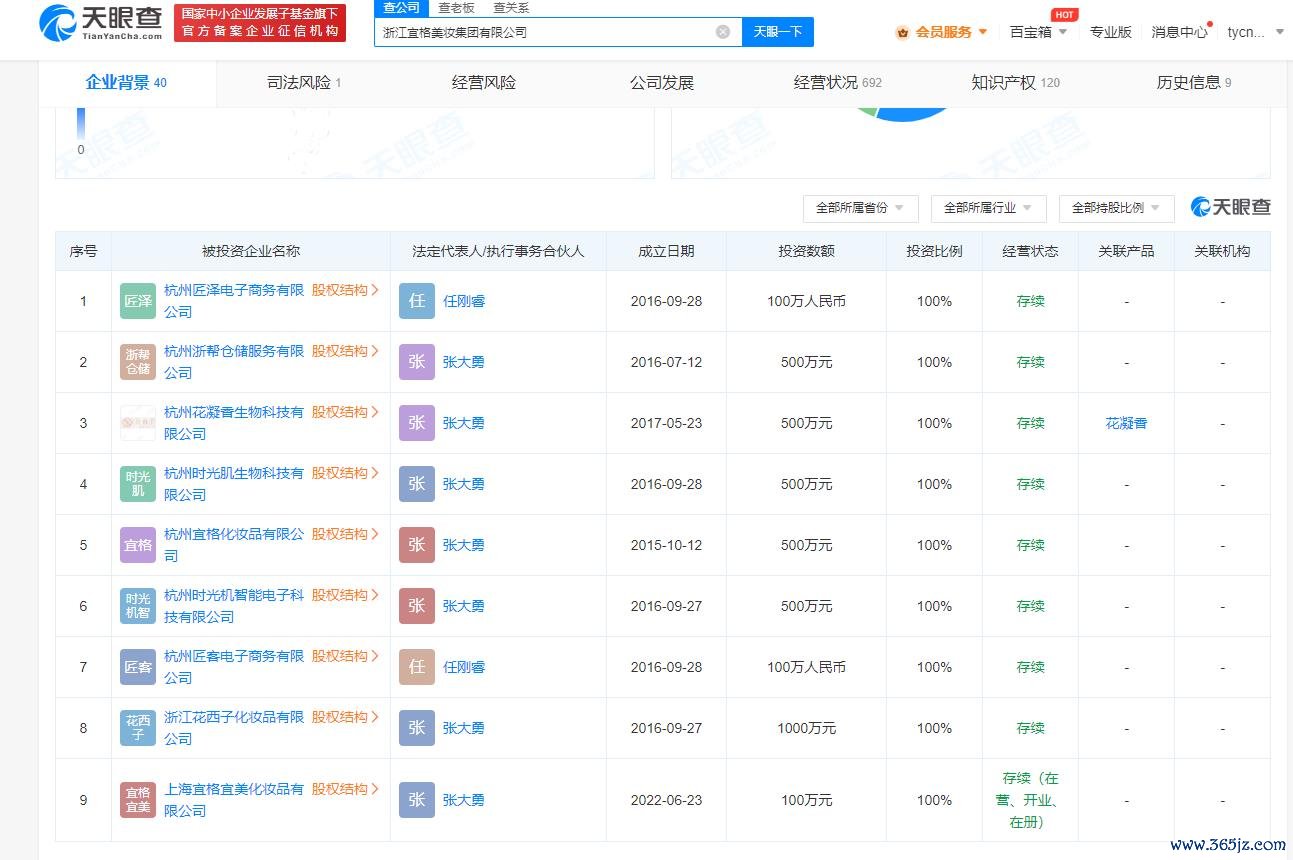Click the 成立日期 column header

point(666,251)
